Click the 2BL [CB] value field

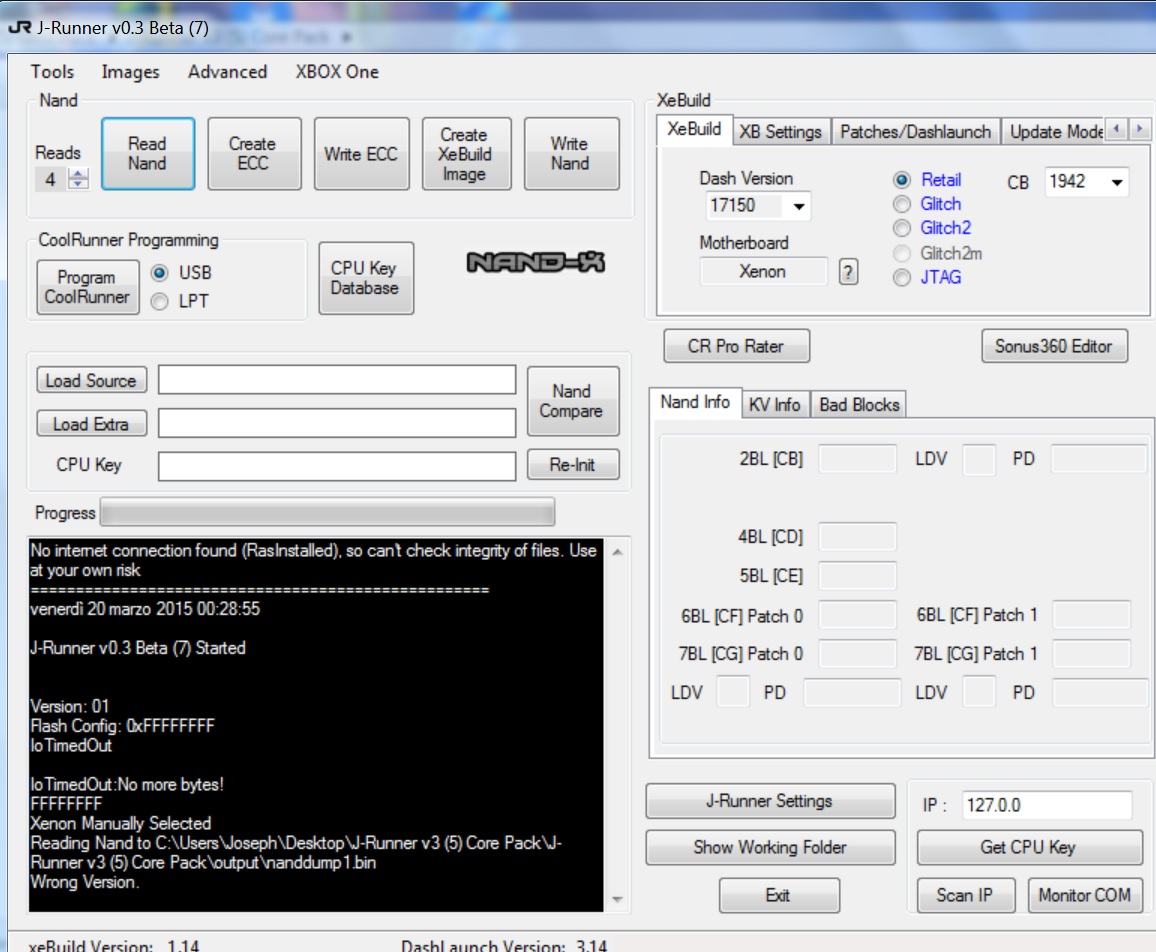pos(857,459)
